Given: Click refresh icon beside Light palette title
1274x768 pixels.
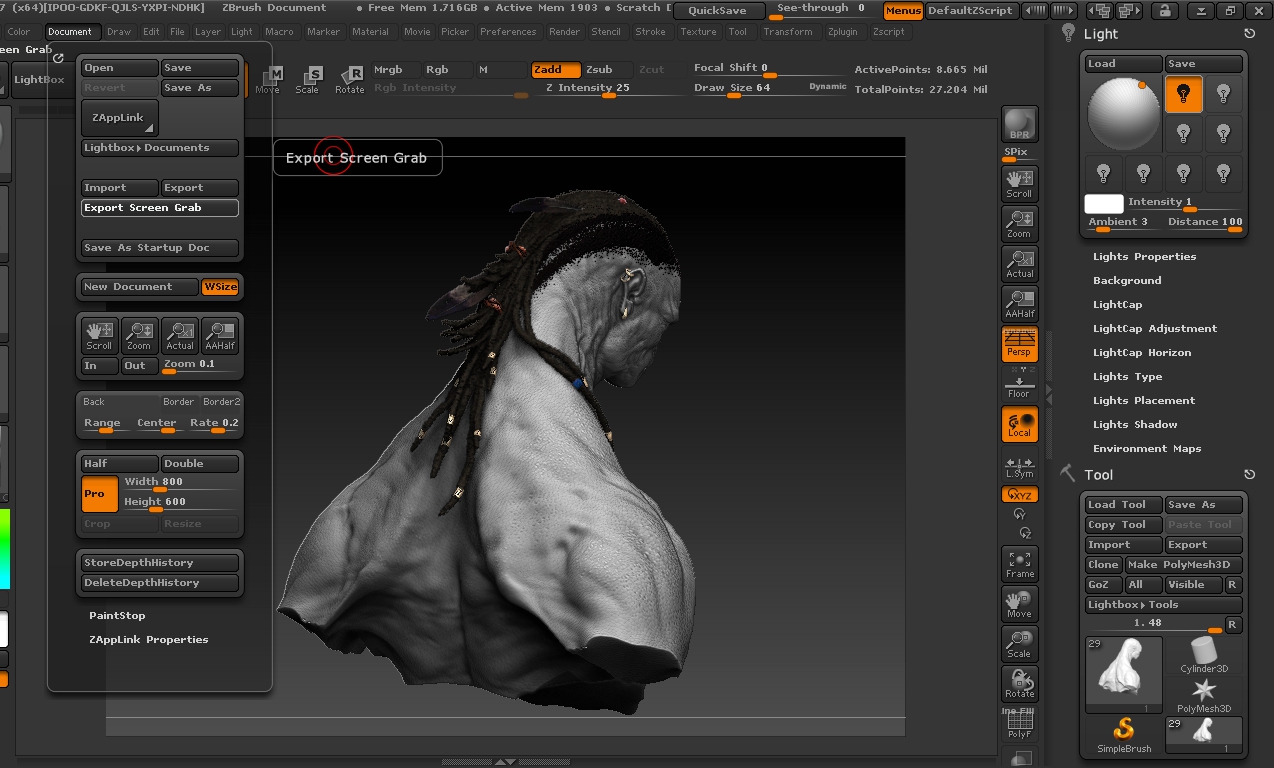Looking at the screenshot, I should pyautogui.click(x=1249, y=34).
